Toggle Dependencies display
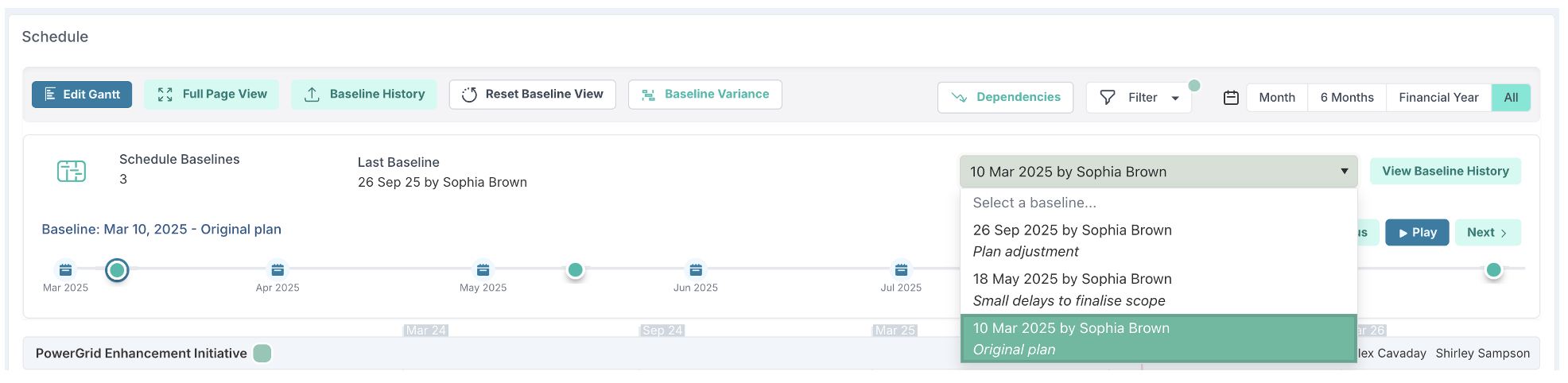 (1006, 98)
